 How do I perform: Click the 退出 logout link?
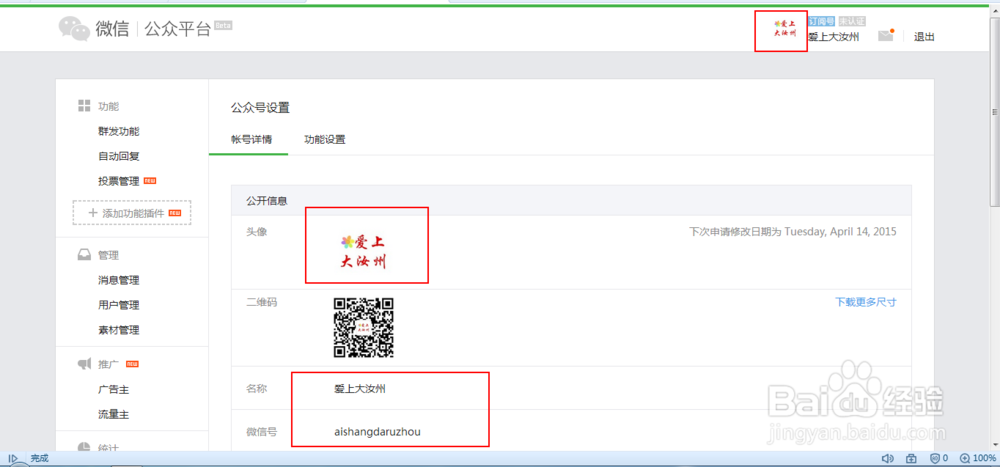pyautogui.click(x=924, y=37)
